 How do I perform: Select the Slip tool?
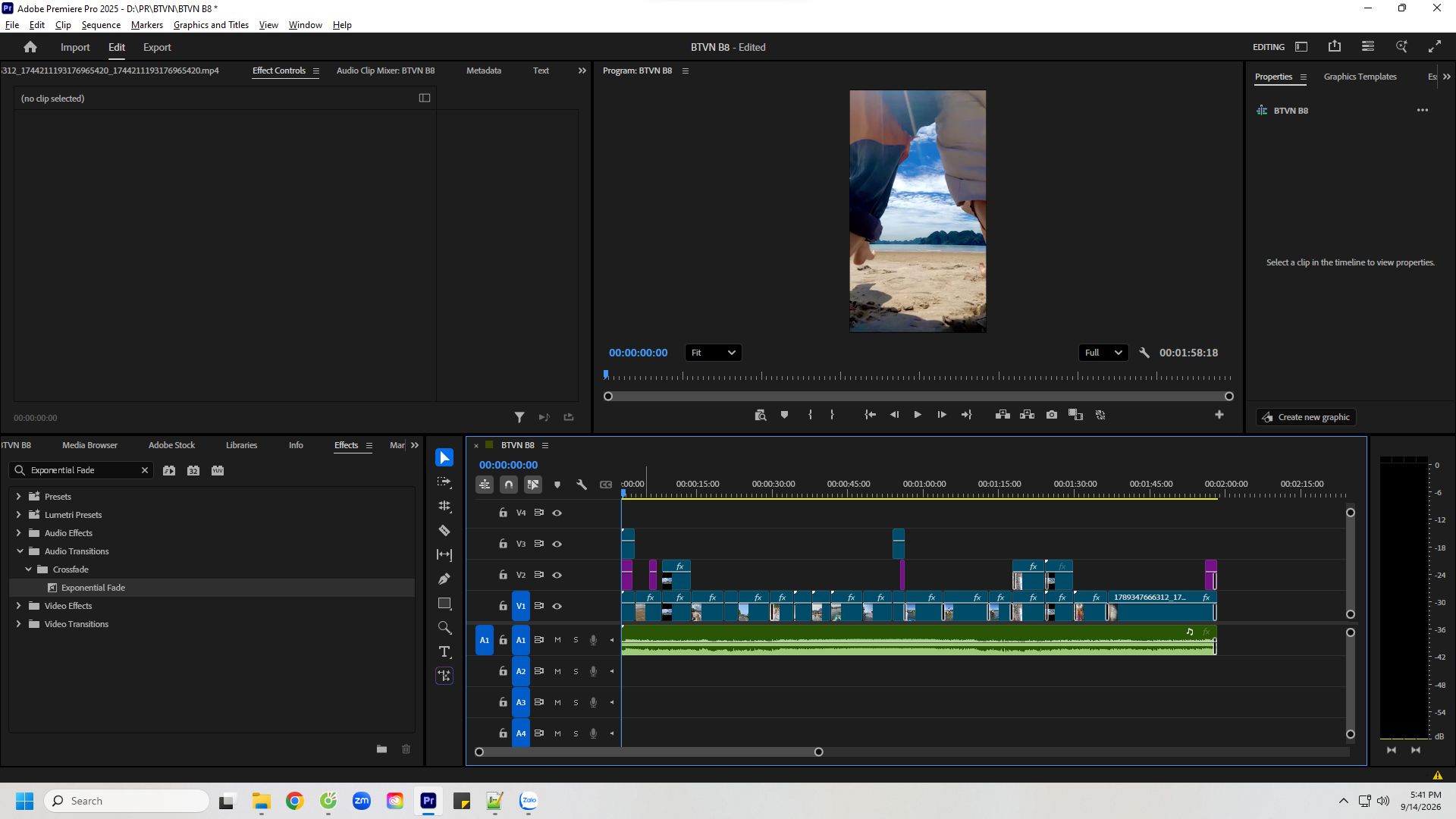(444, 555)
